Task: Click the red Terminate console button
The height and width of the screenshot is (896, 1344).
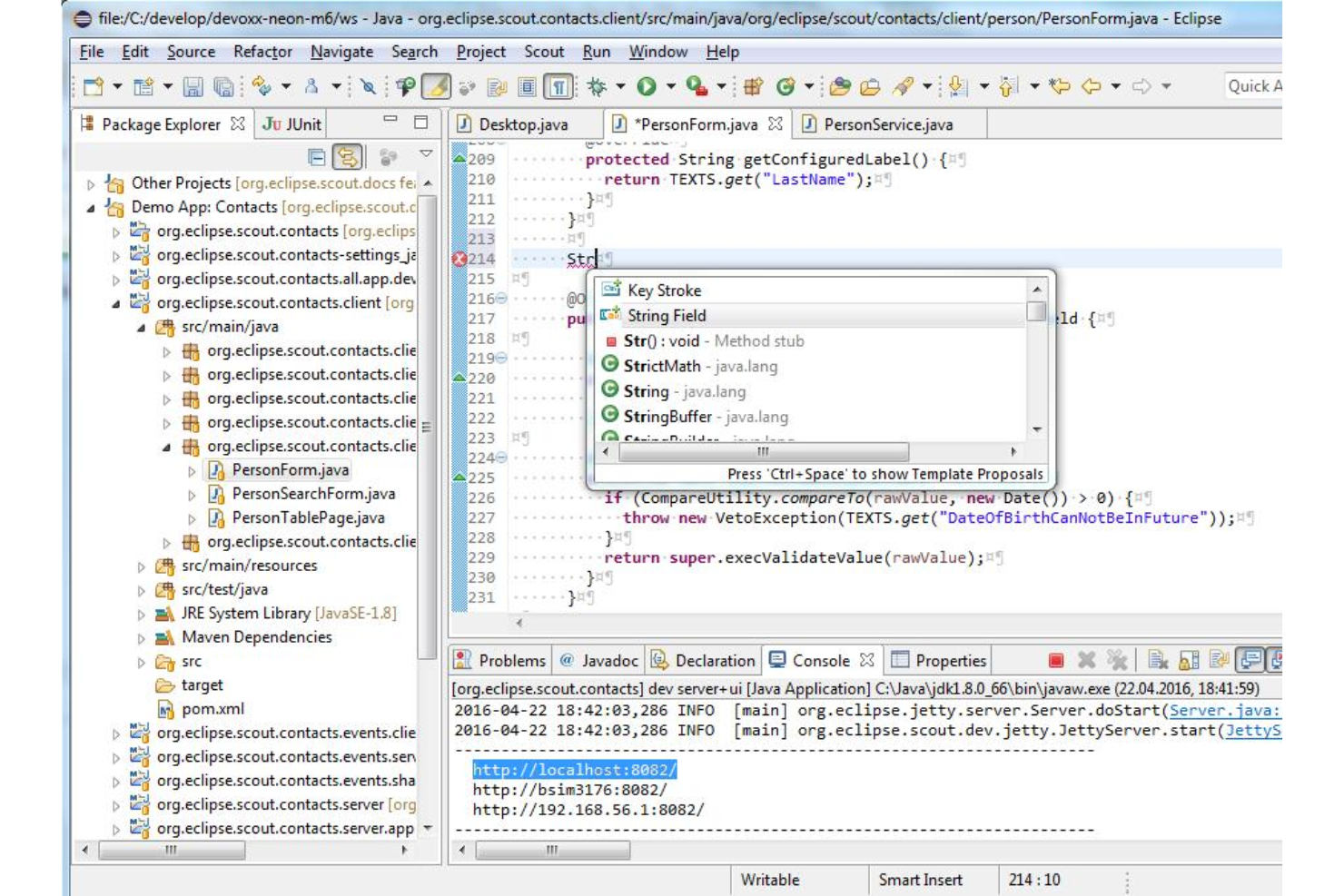Action: (1055, 661)
